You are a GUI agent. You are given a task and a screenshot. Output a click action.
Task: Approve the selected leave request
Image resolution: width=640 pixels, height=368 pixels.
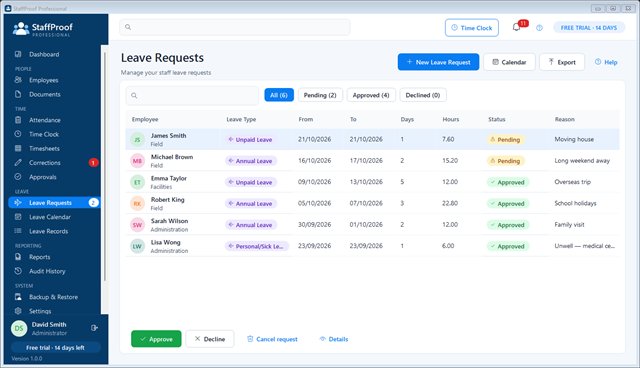156,339
